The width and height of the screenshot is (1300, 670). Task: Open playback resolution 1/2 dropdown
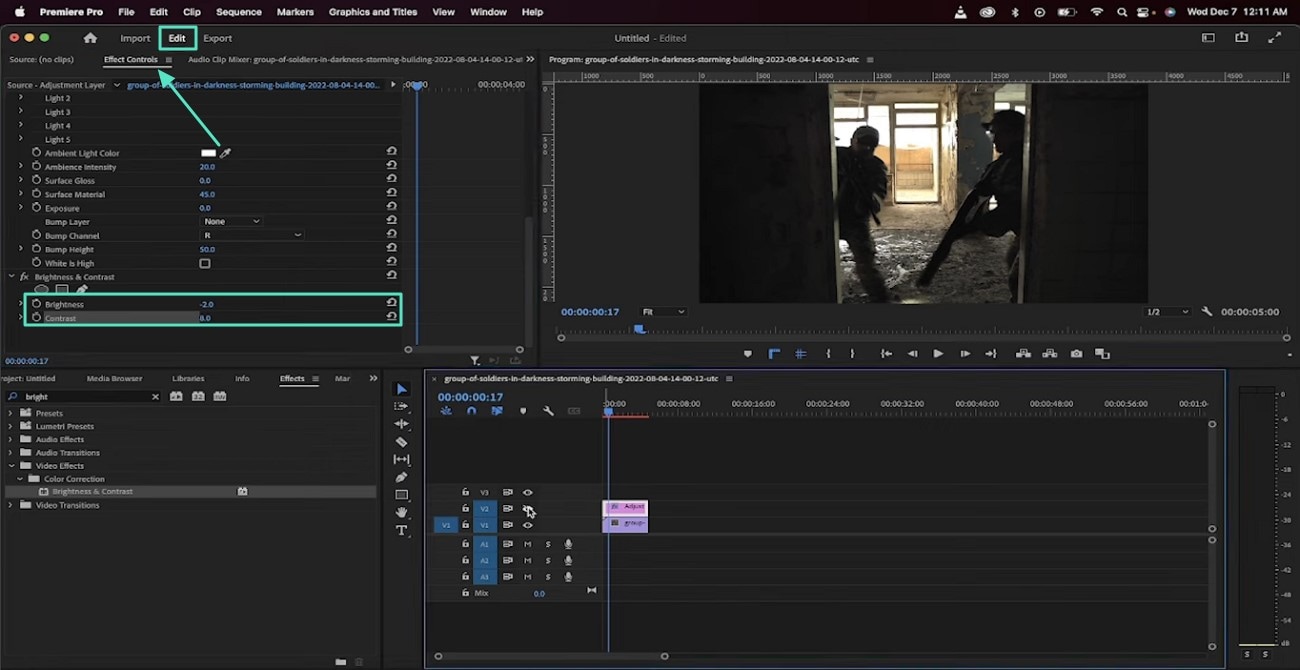click(x=1167, y=312)
